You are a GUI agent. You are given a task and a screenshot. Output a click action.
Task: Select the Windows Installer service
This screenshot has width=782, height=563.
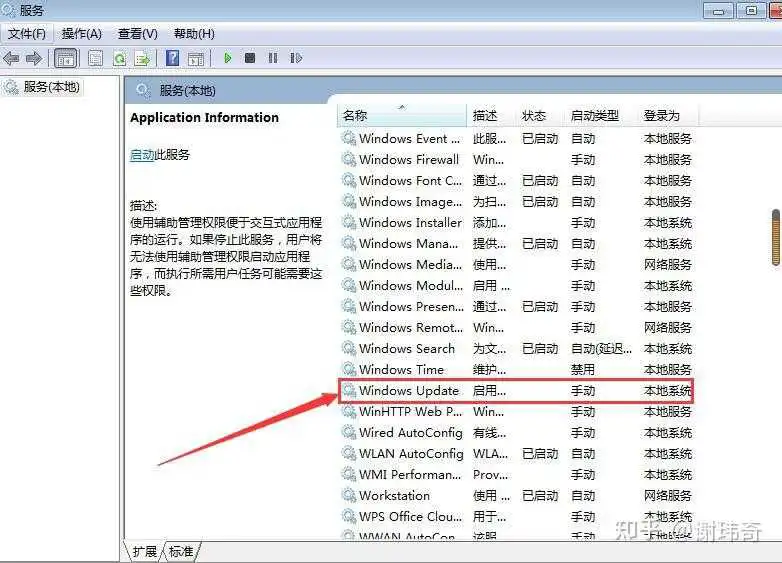tap(517, 222)
